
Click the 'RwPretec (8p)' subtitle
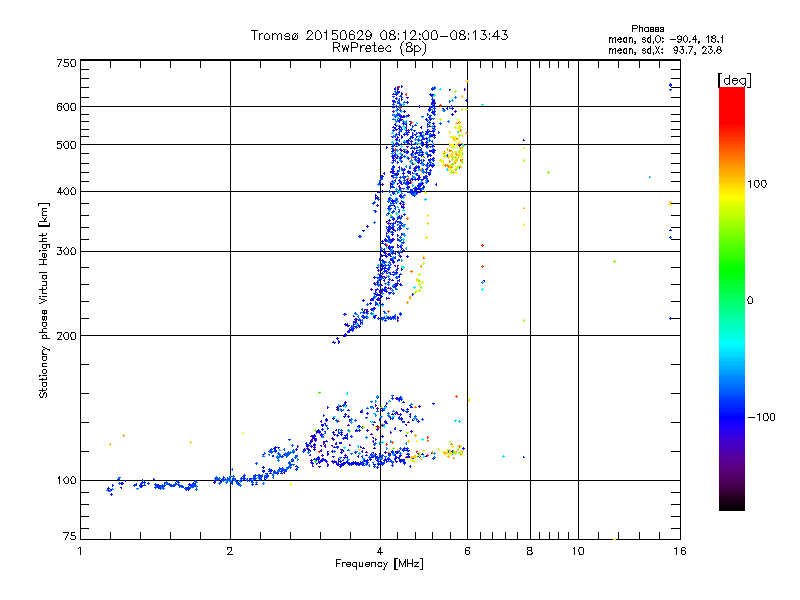click(379, 48)
